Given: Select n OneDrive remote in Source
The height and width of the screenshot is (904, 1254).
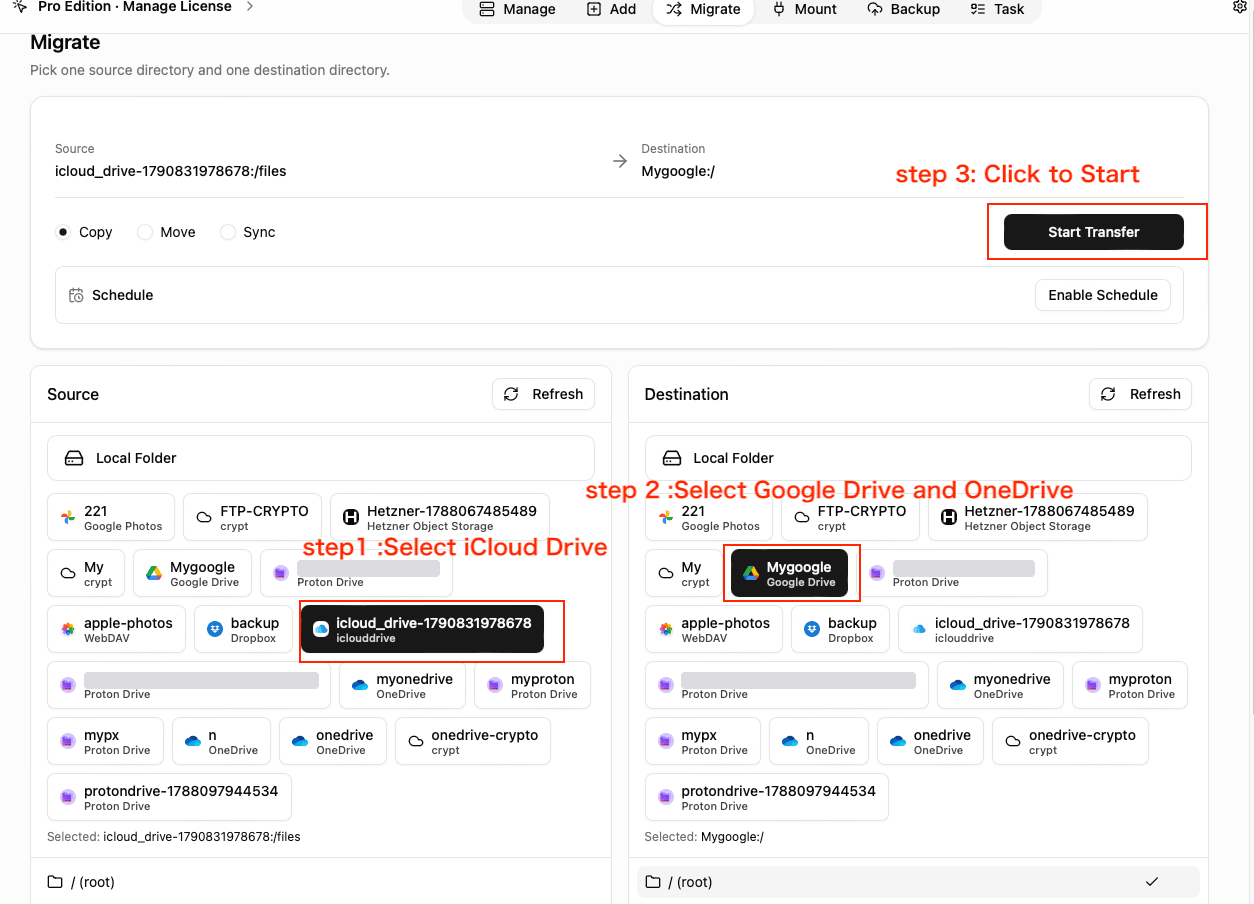Looking at the screenshot, I should tap(221, 741).
